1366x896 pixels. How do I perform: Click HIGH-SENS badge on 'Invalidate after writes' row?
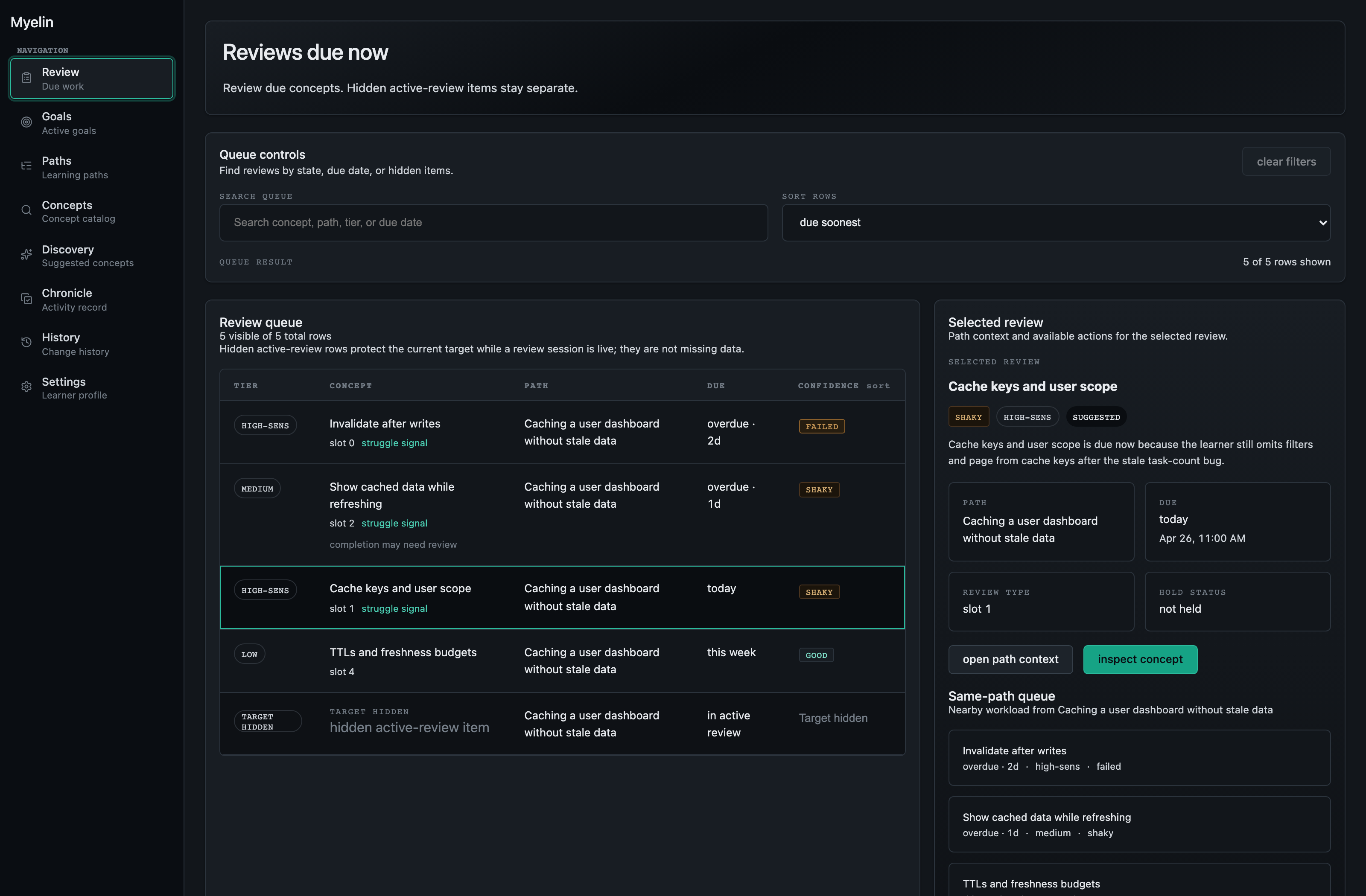pos(265,426)
